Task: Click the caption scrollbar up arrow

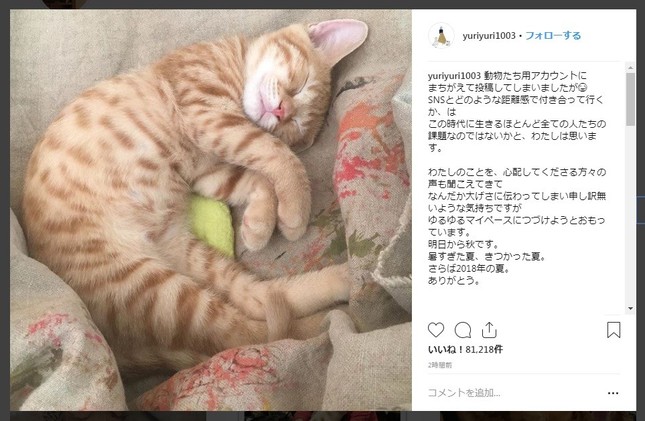Action: (x=631, y=67)
